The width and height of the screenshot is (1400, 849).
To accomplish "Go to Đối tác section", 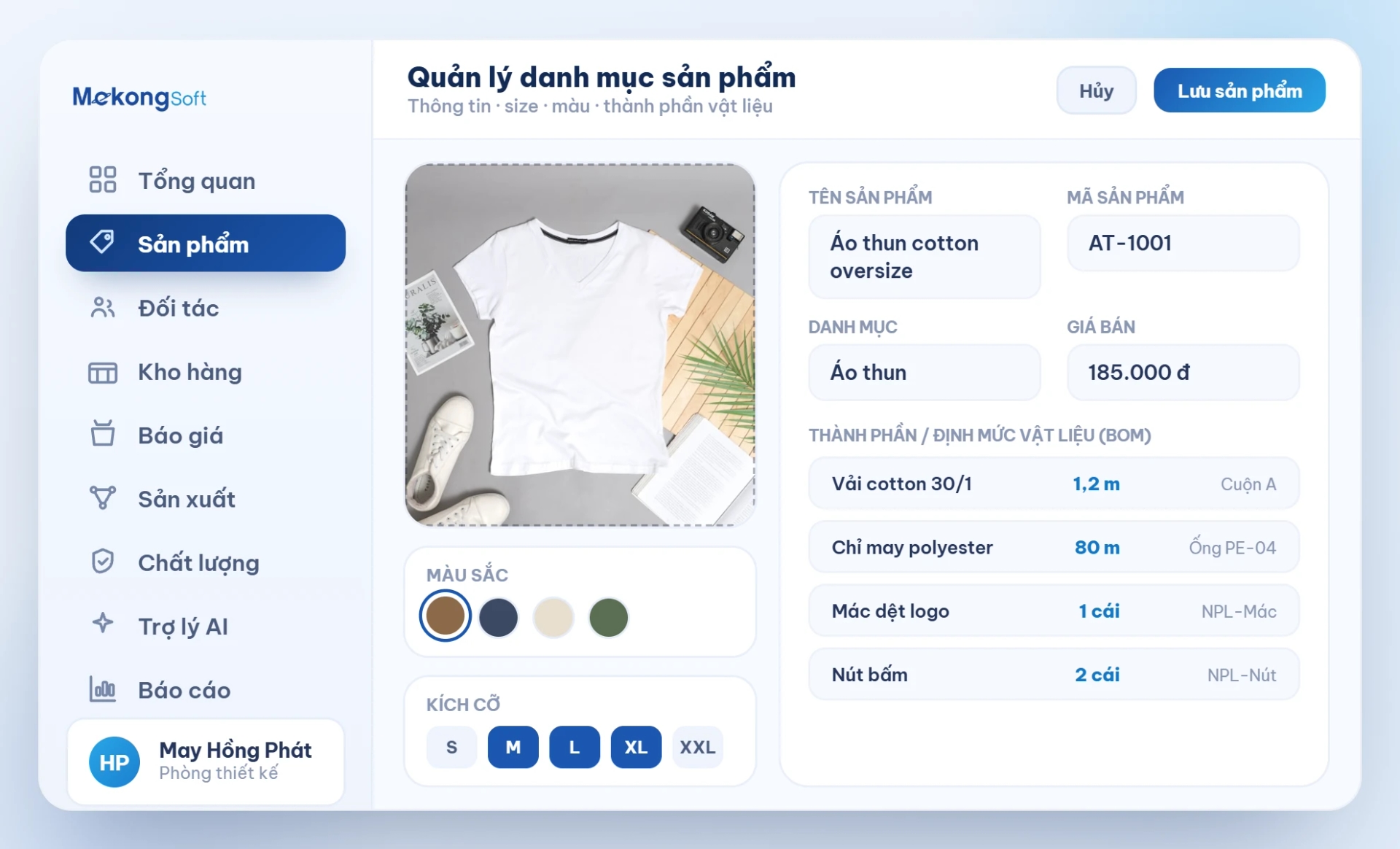I will (x=206, y=308).
